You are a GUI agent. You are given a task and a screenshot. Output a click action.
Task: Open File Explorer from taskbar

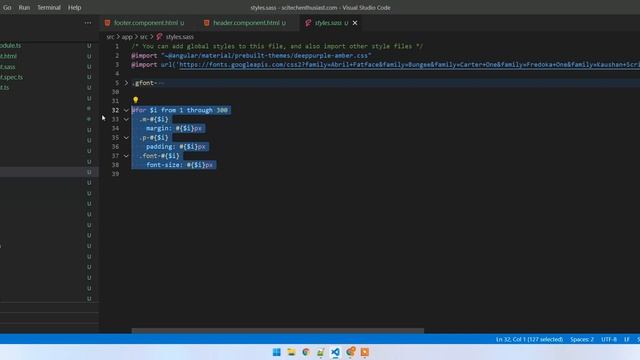tap(291, 352)
